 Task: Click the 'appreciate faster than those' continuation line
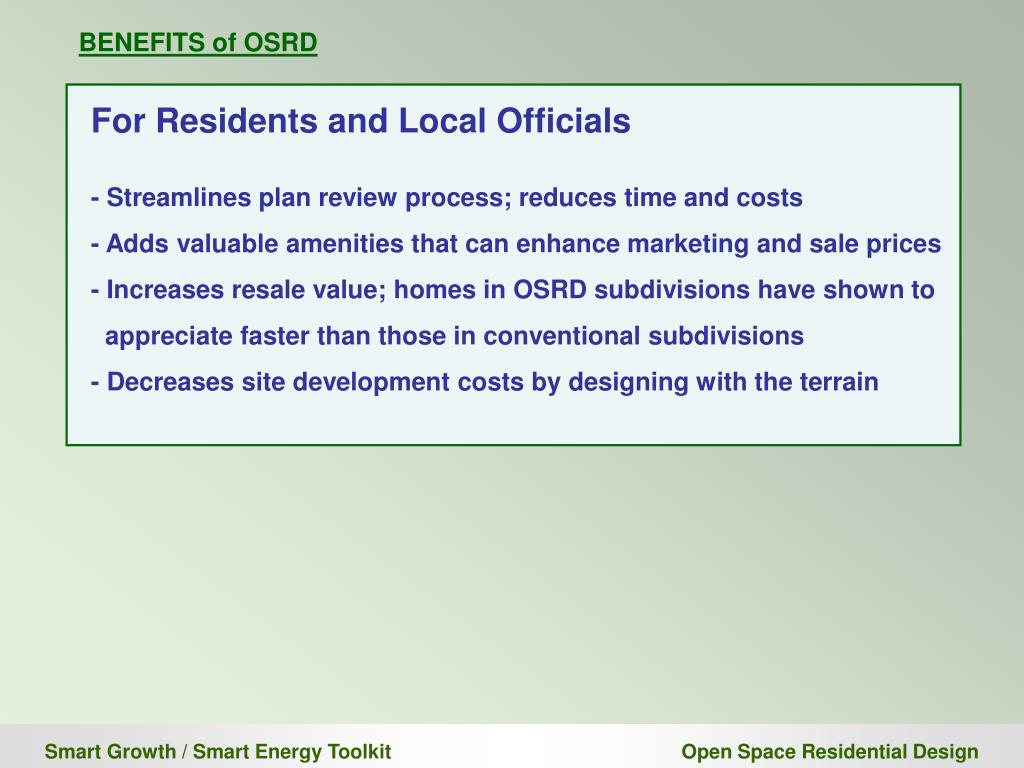coord(455,336)
